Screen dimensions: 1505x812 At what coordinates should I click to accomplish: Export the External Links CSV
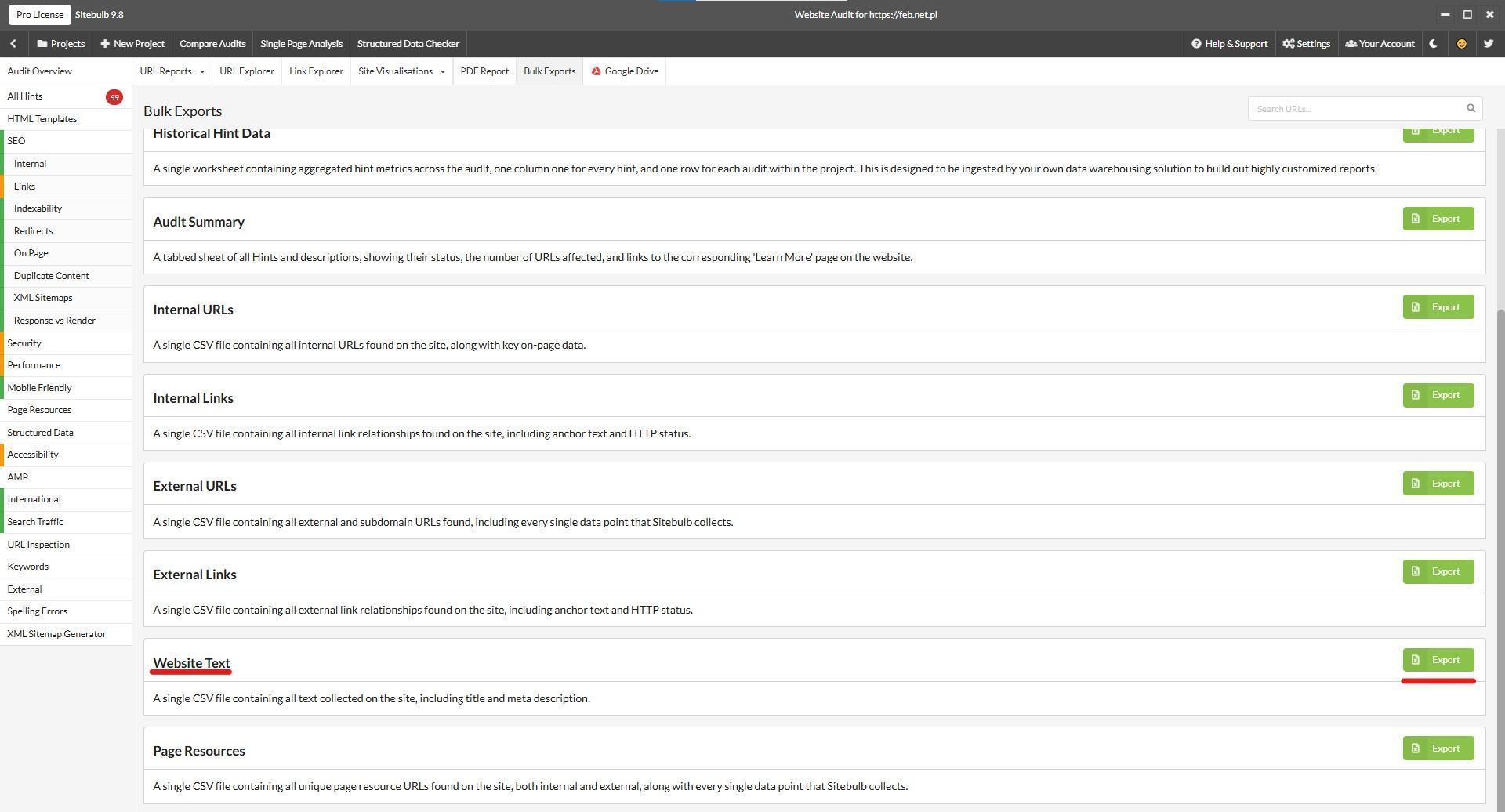[1438, 571]
